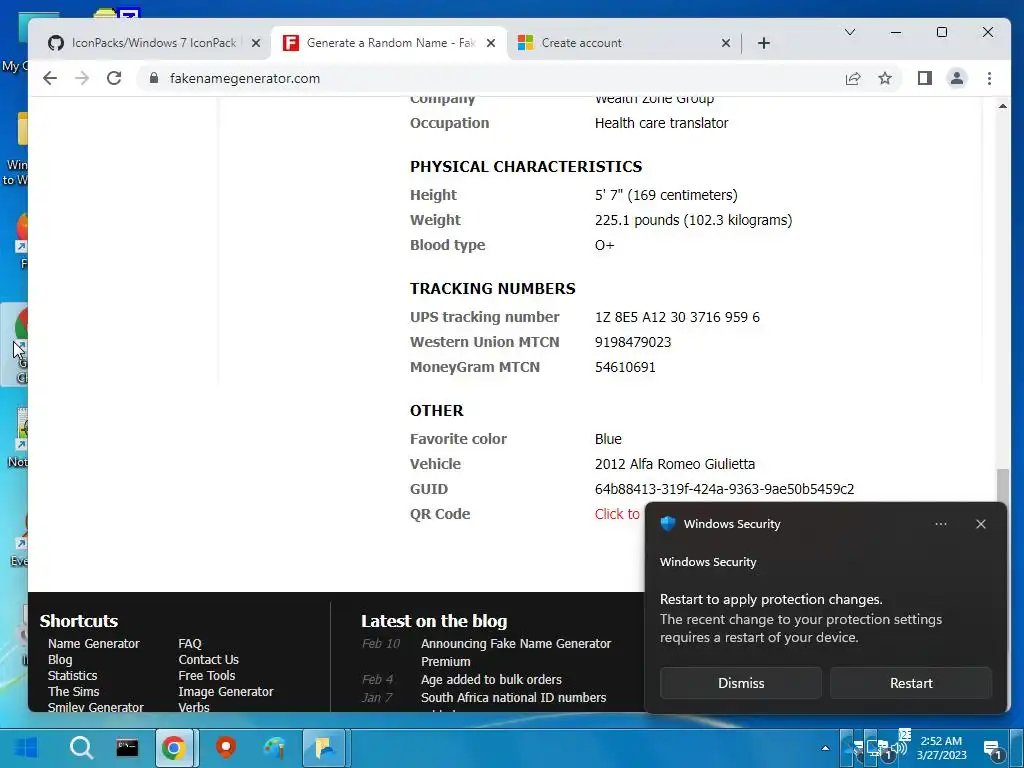Image resolution: width=1024 pixels, height=768 pixels.
Task: Open the Chrome side panel
Action: (925, 78)
